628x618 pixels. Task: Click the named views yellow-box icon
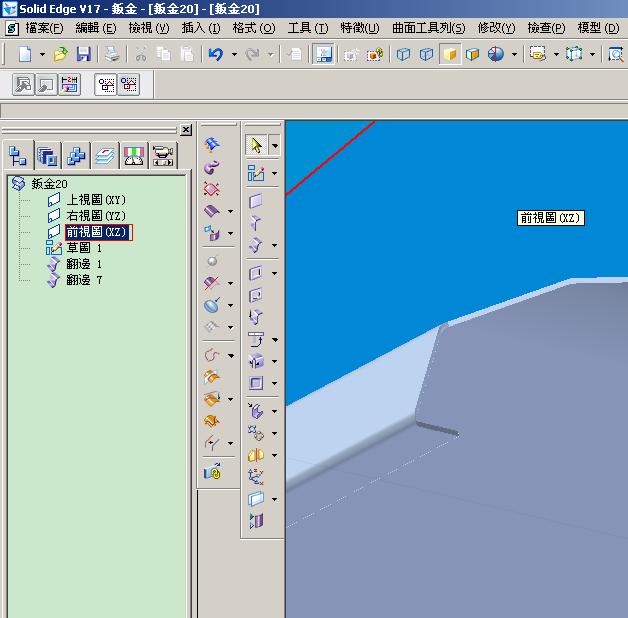pyautogui.click(x=537, y=54)
